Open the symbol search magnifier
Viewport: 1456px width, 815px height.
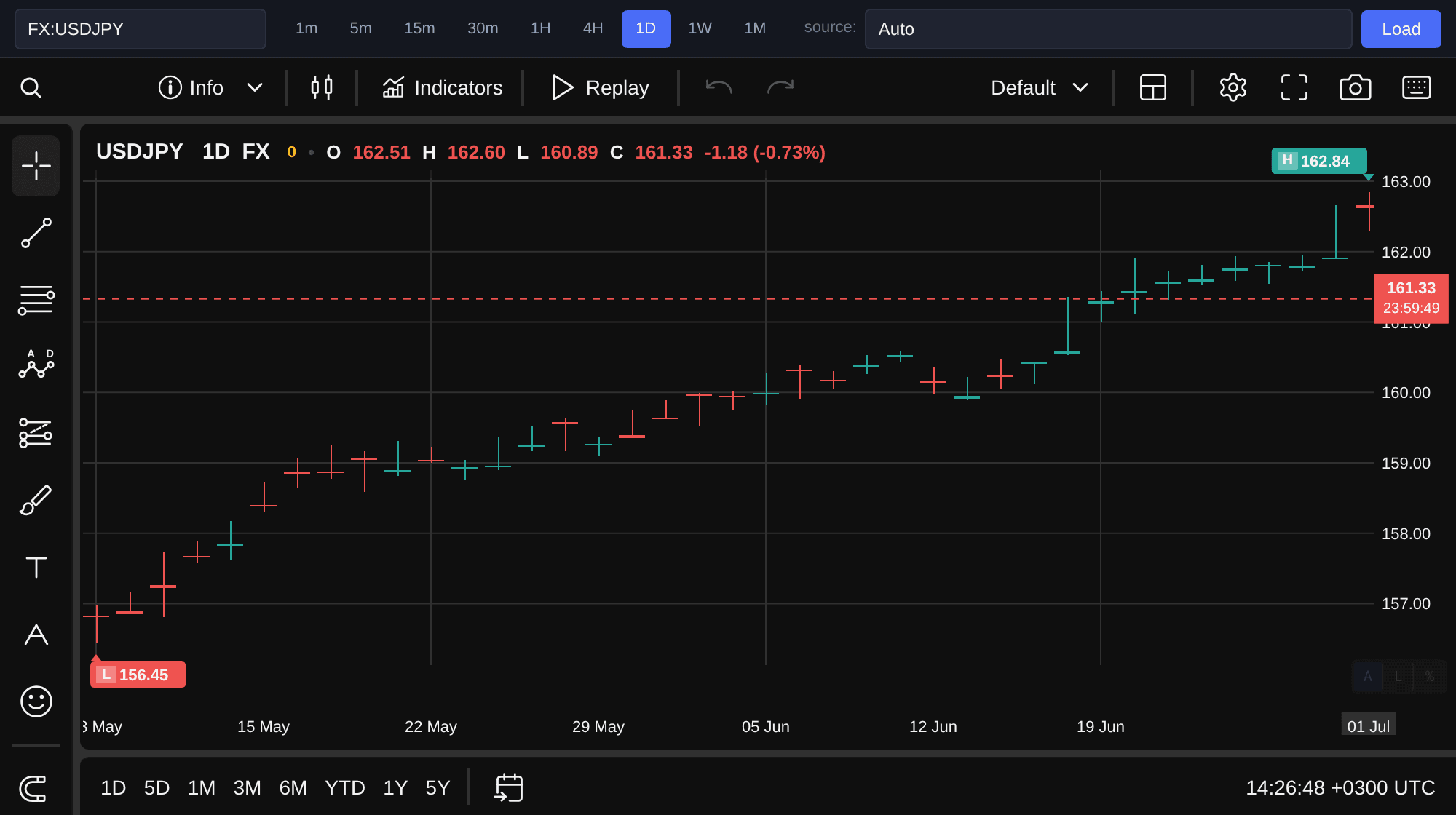(x=31, y=88)
